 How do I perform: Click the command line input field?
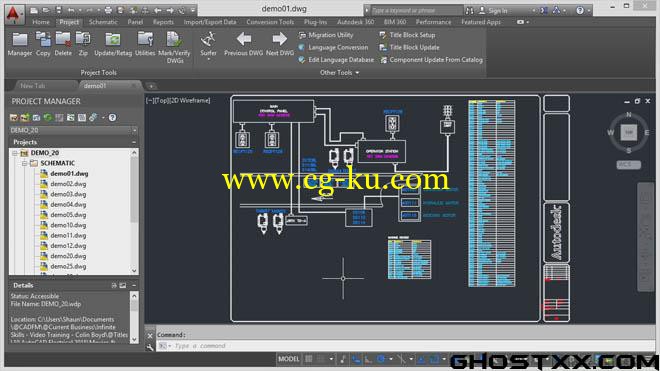[x=406, y=346]
